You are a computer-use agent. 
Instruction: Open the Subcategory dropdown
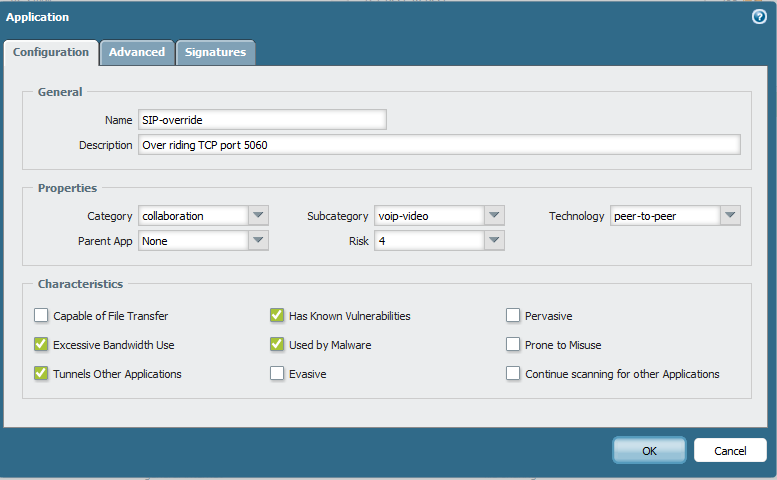point(494,216)
